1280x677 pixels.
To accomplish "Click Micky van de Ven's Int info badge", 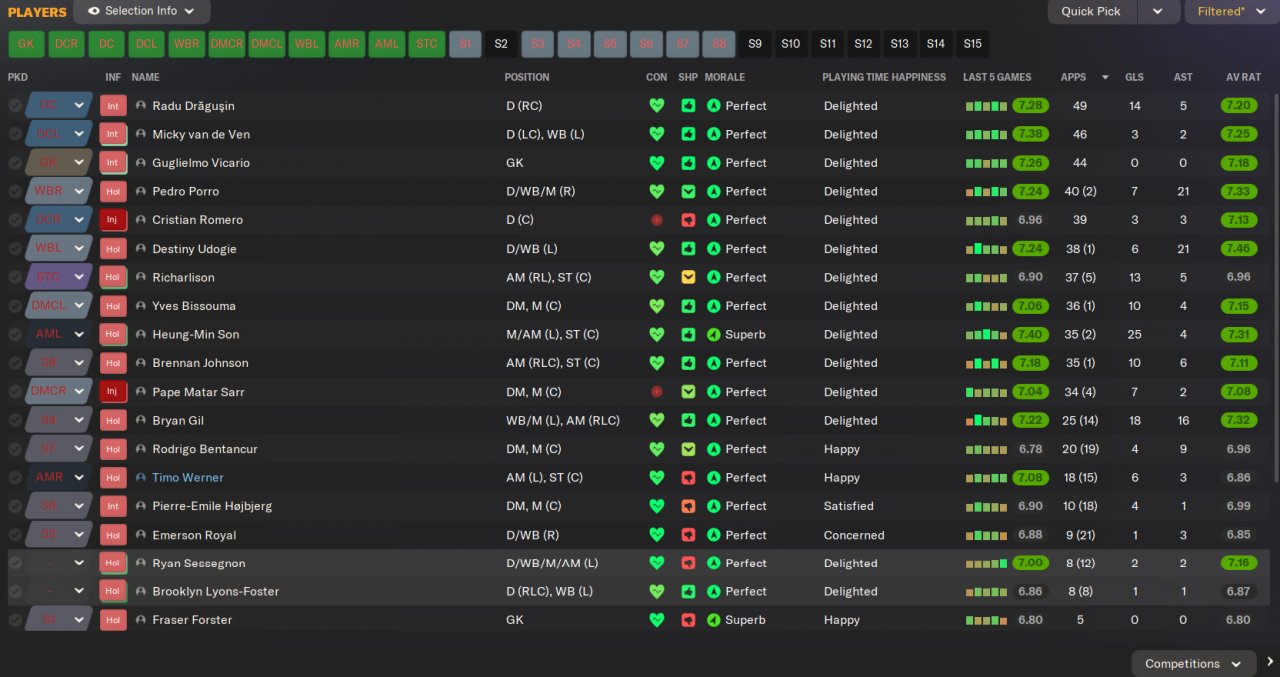I will [x=113, y=134].
